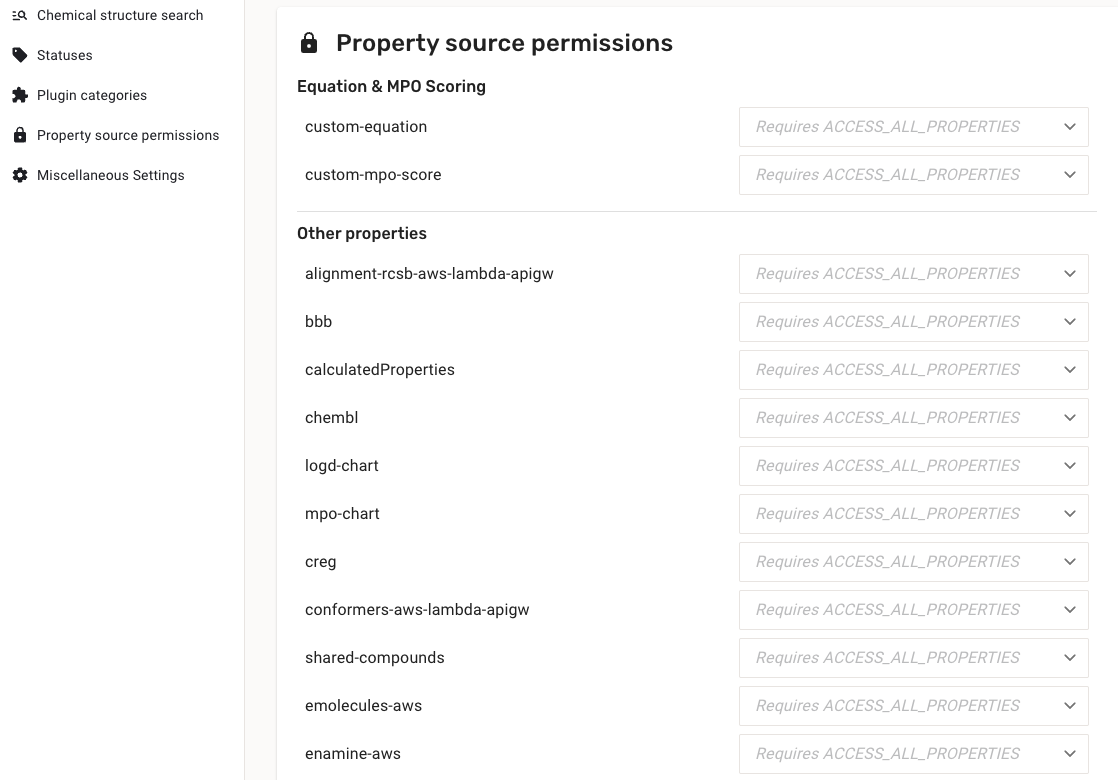Viewport: 1118px width, 780px height.
Task: Click the Statuses tag icon
Action: click(x=20, y=55)
